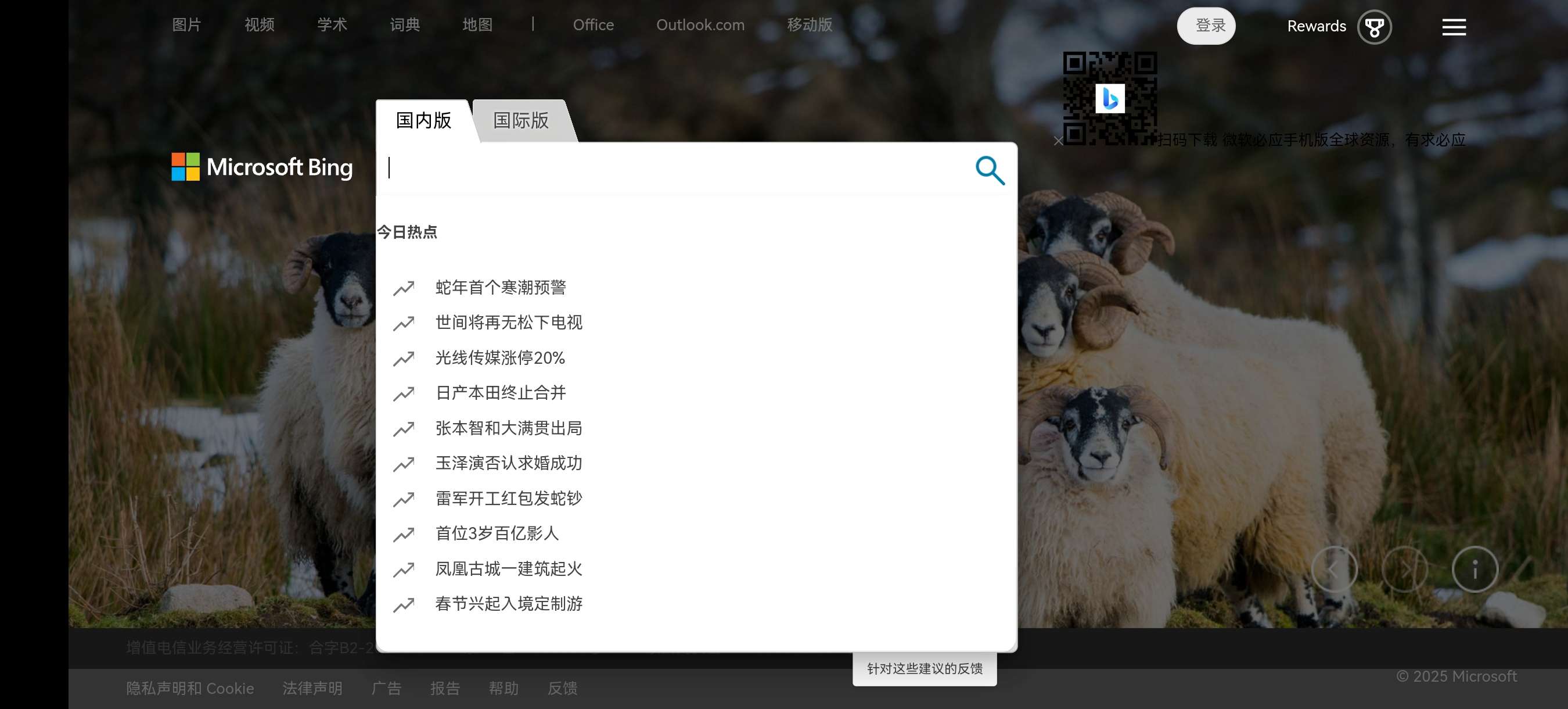1568x709 pixels.
Task: Click the Outlook.com link
Action: [x=700, y=25]
